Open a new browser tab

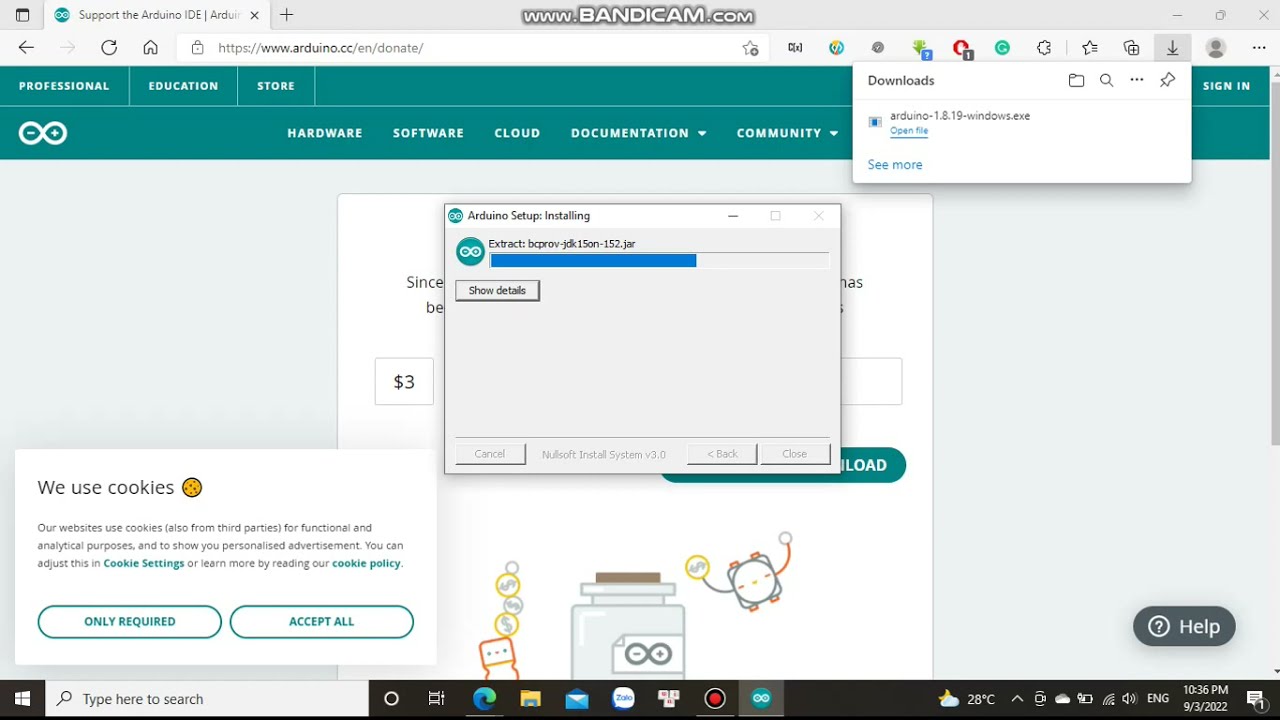pyautogui.click(x=287, y=15)
